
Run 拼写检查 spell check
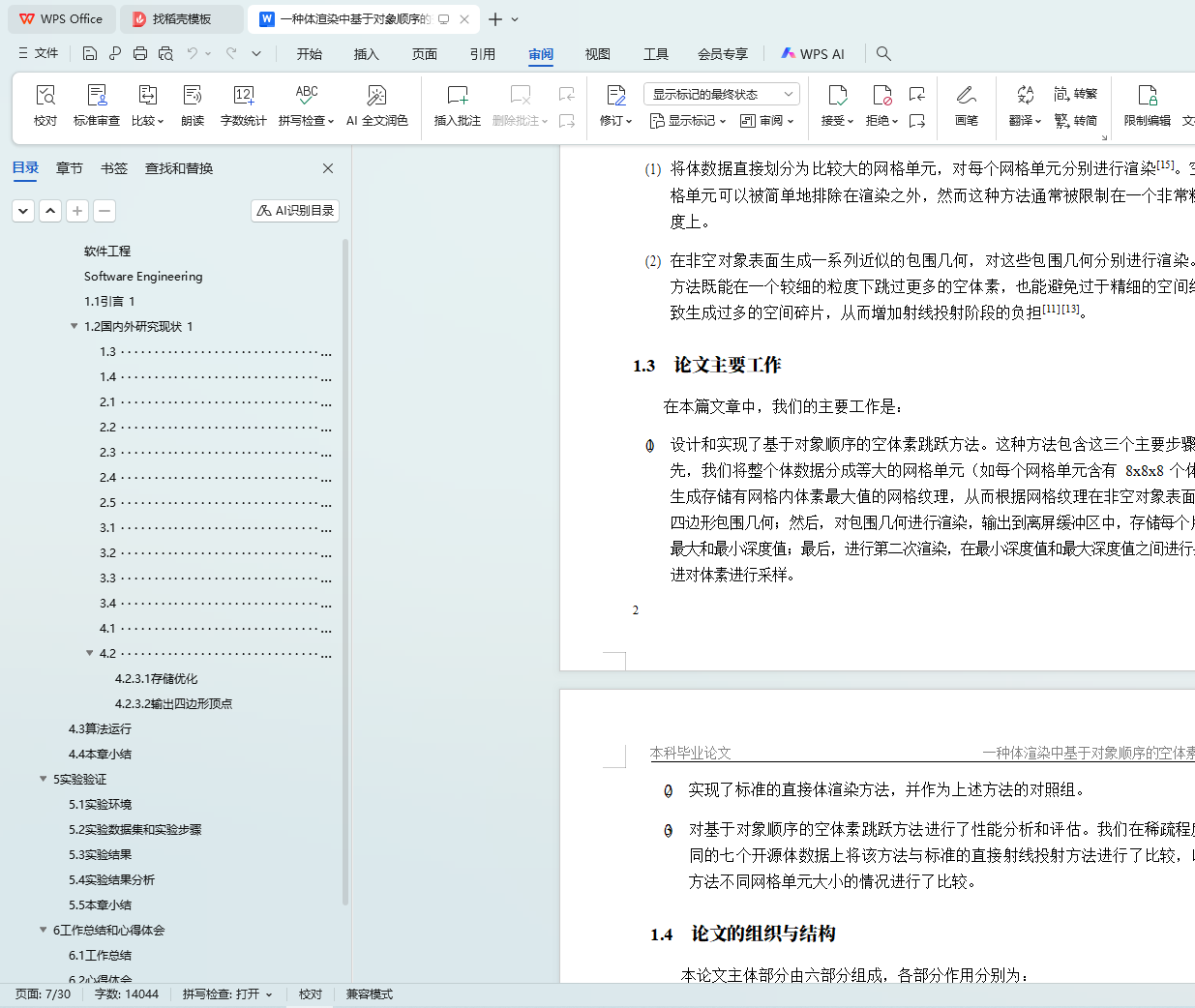coord(306,105)
